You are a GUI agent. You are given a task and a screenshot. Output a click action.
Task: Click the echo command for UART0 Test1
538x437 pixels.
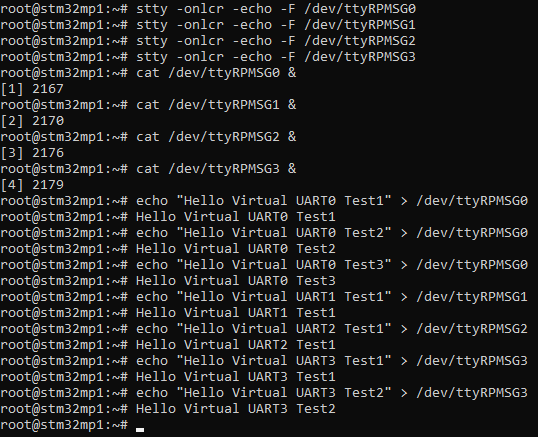coord(332,201)
